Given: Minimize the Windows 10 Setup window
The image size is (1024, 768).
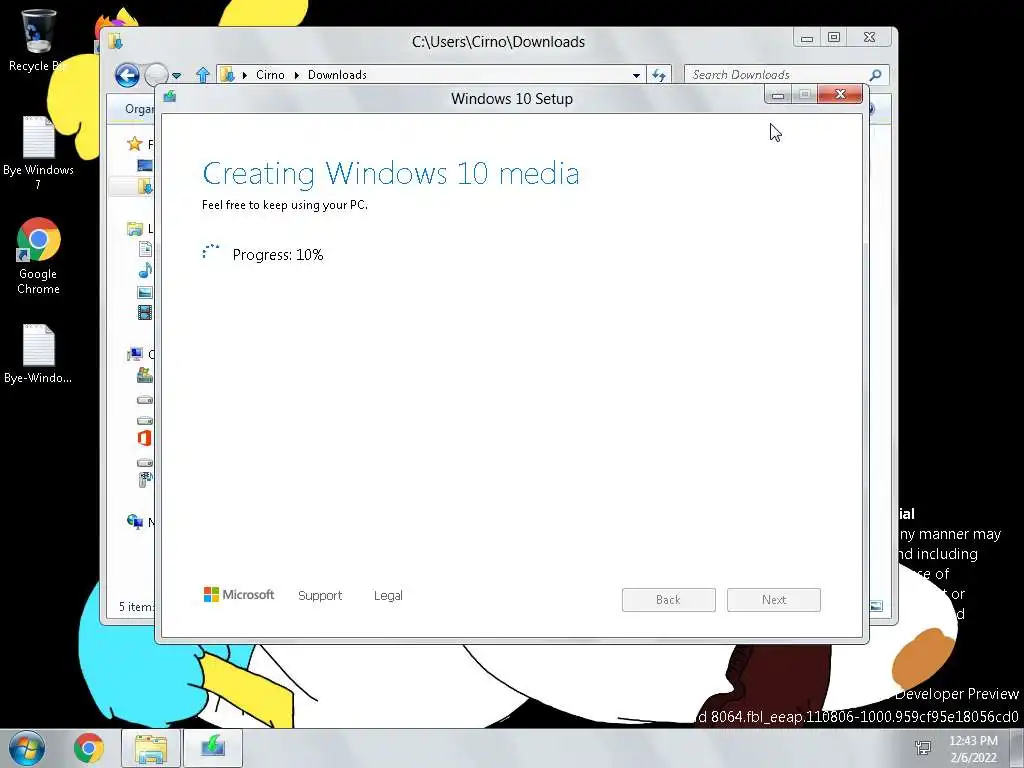Looking at the screenshot, I should [778, 95].
